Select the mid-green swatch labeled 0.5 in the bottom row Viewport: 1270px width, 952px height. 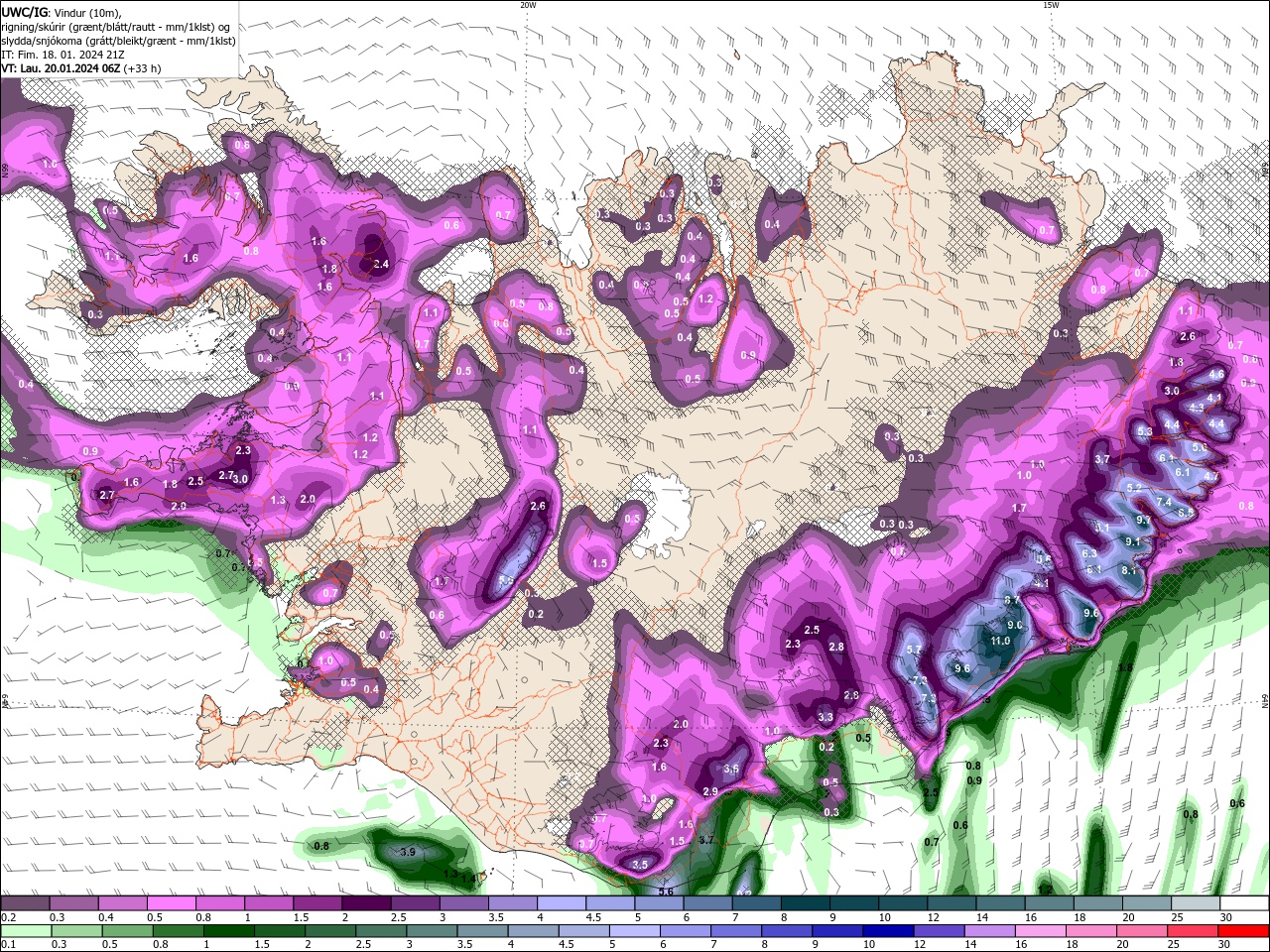pos(127,931)
